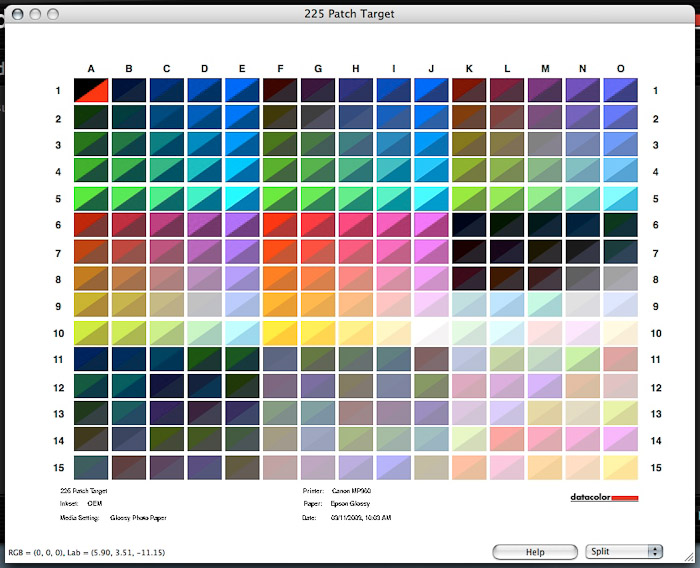Open the Split view dropdown
700x568 pixels.
624,551
